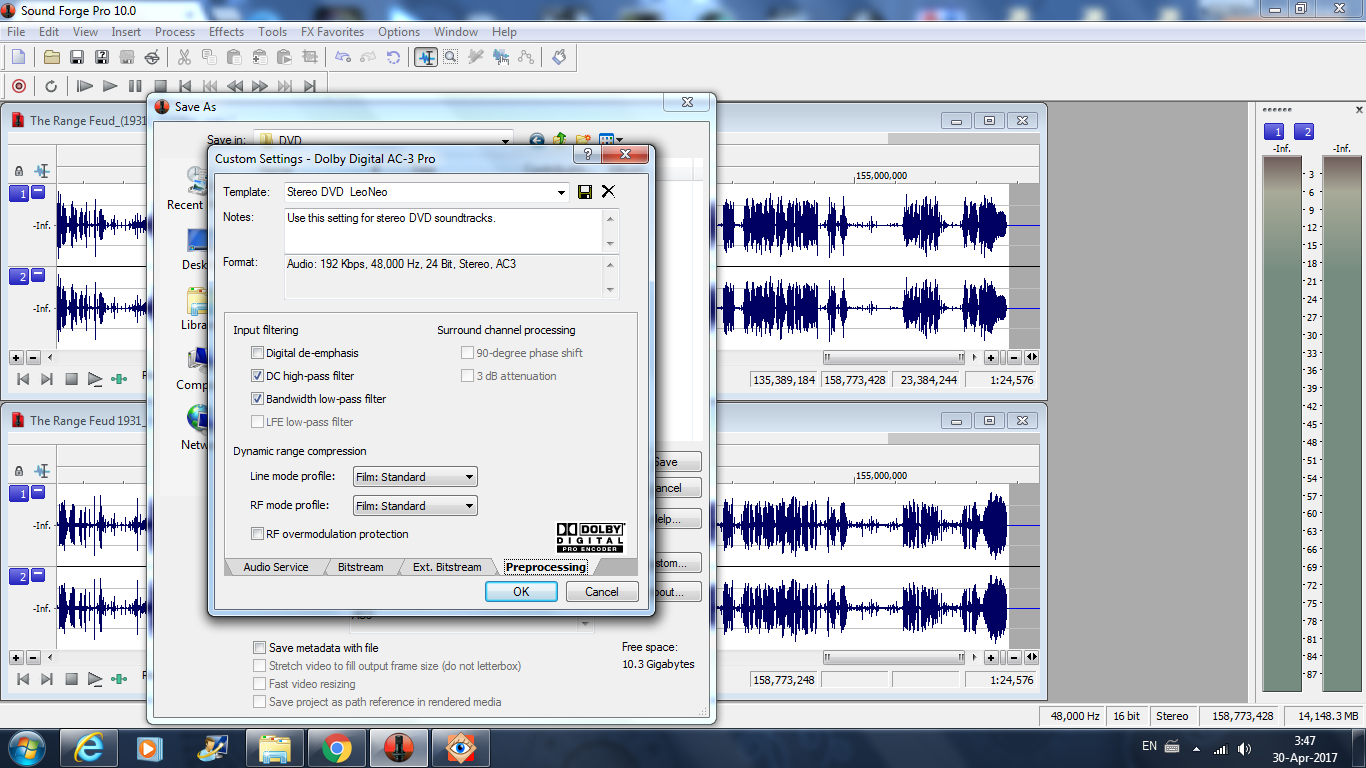
Task: Click the Repeat toolbar icon
Action: (x=393, y=57)
